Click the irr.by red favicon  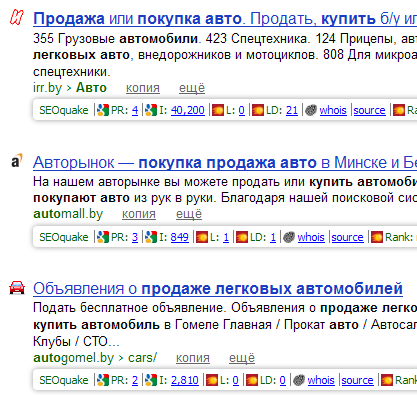tap(17, 17)
